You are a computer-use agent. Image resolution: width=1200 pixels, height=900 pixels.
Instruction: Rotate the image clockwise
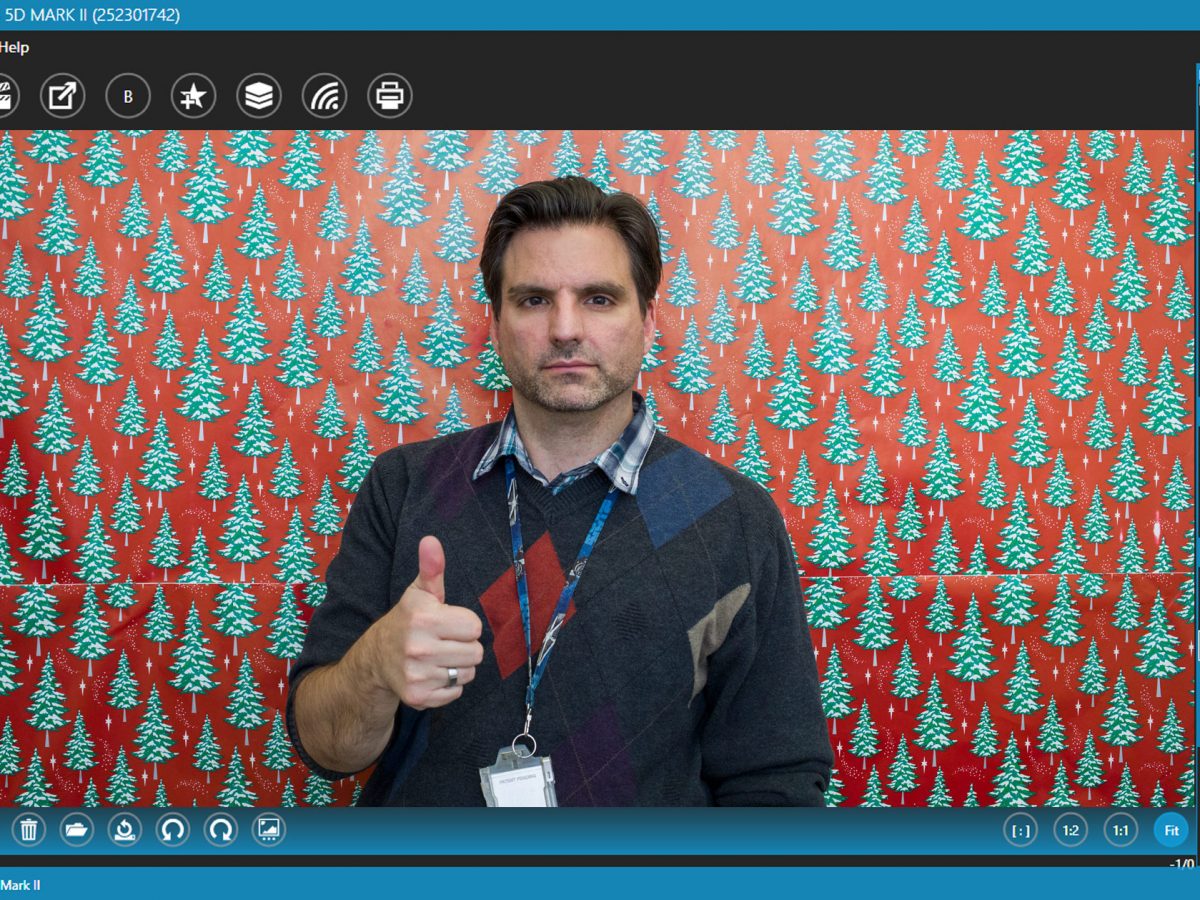[x=220, y=829]
